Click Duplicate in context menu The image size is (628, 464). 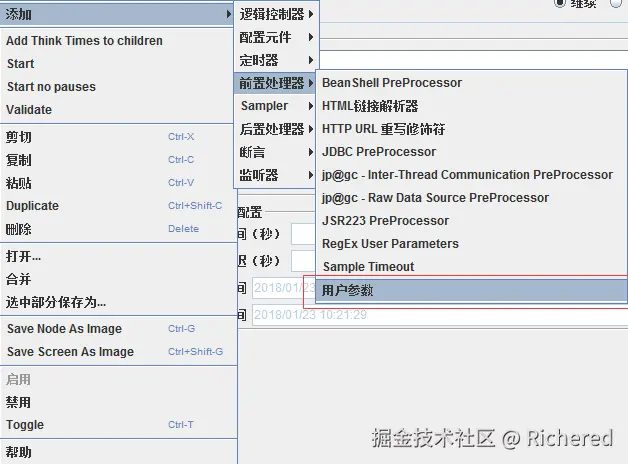118,206
